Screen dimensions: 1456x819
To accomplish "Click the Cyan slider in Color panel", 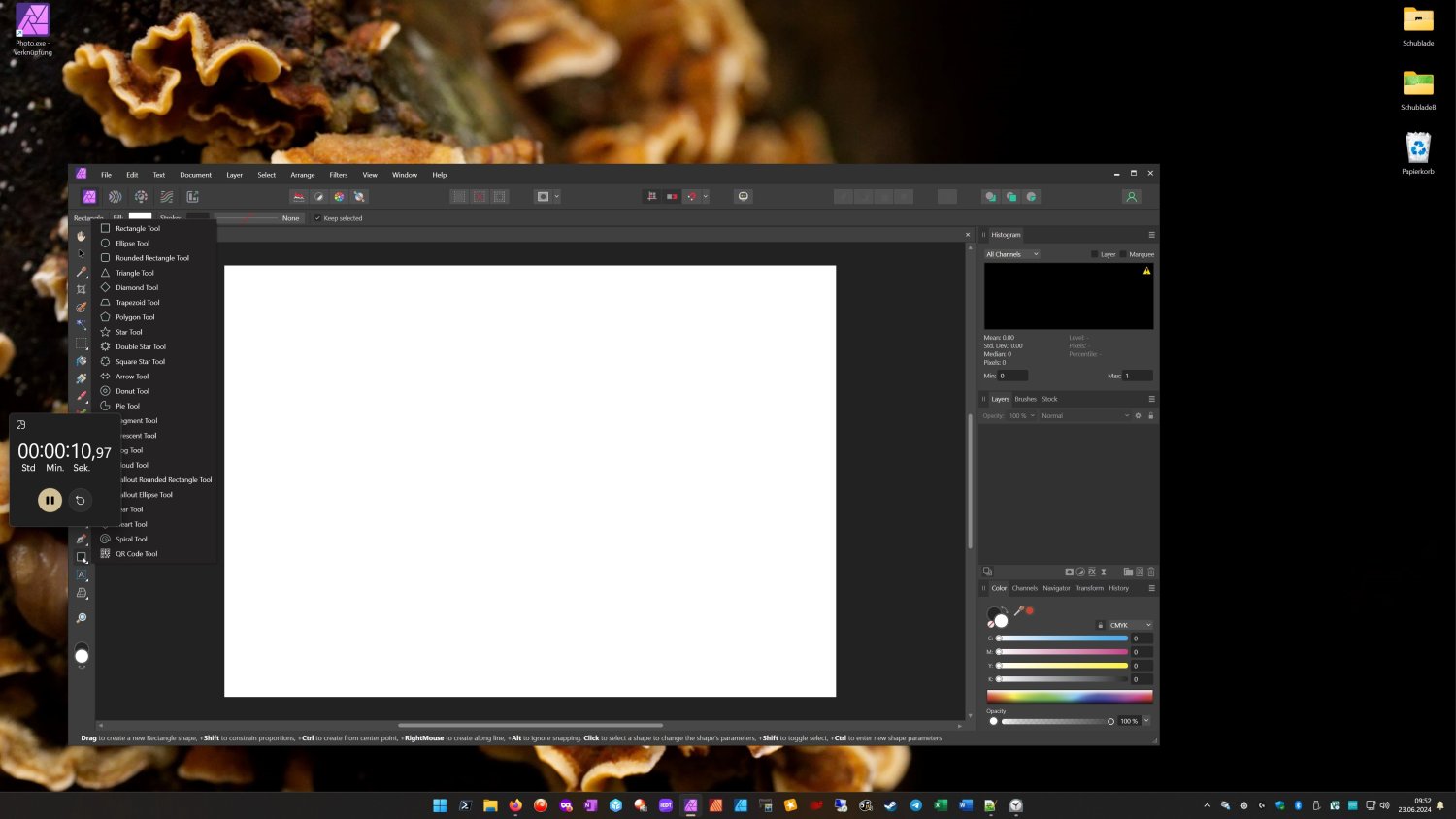I will [x=1062, y=639].
